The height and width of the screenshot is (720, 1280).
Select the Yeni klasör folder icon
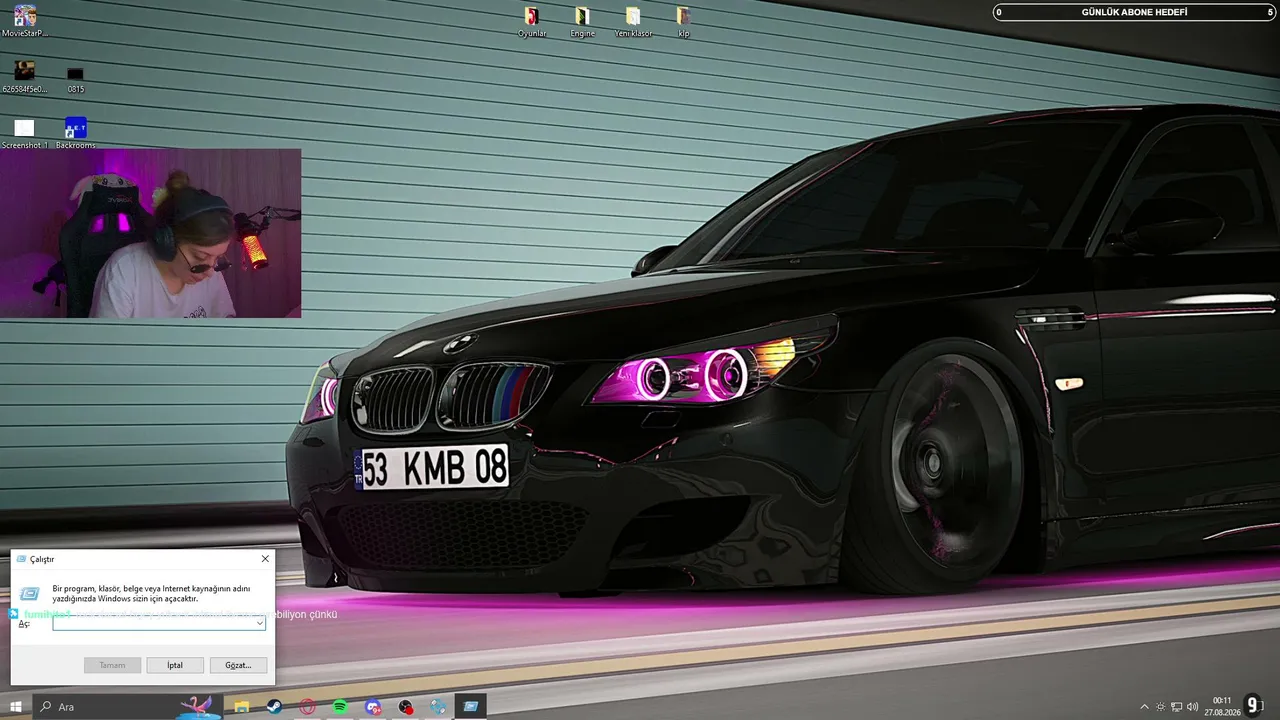pos(633,22)
